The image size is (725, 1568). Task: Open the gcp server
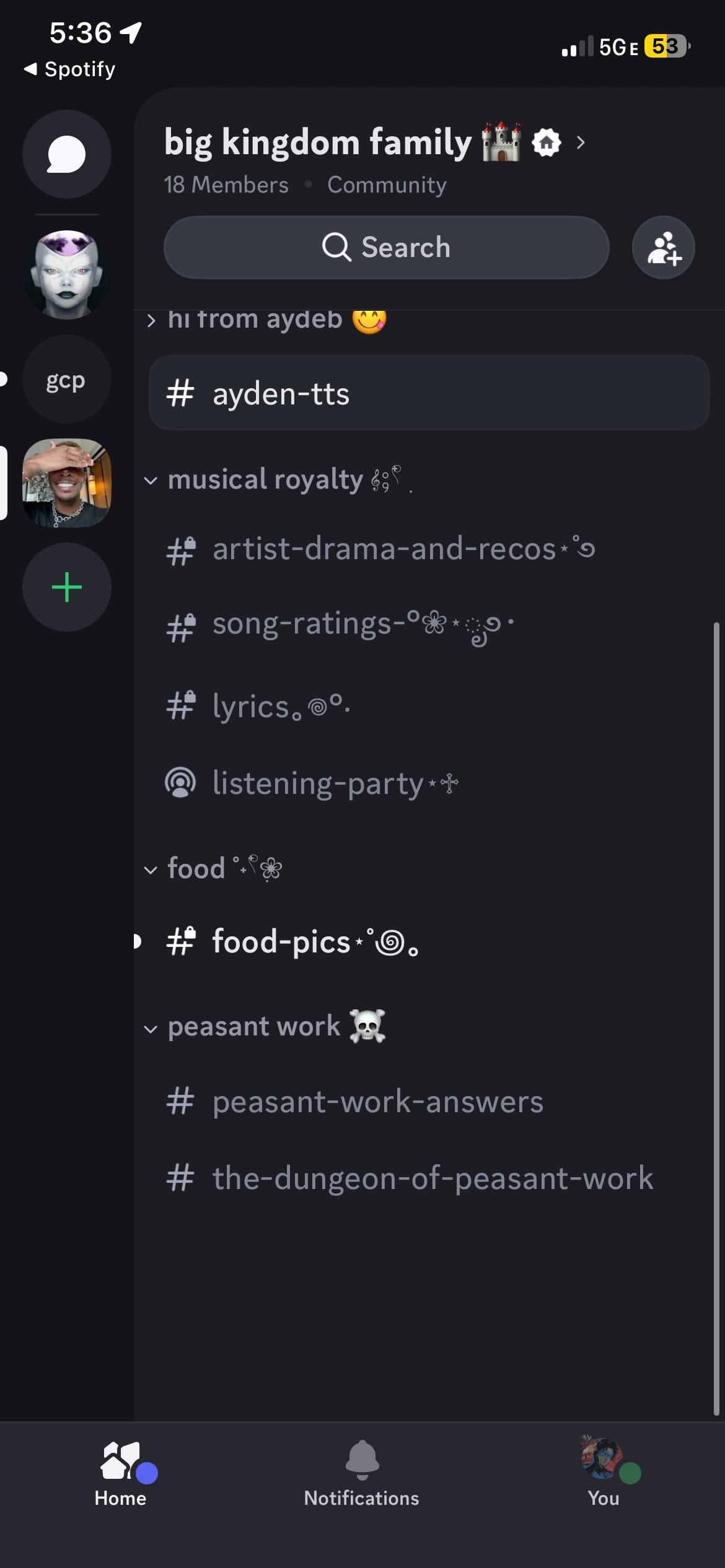pos(66,380)
